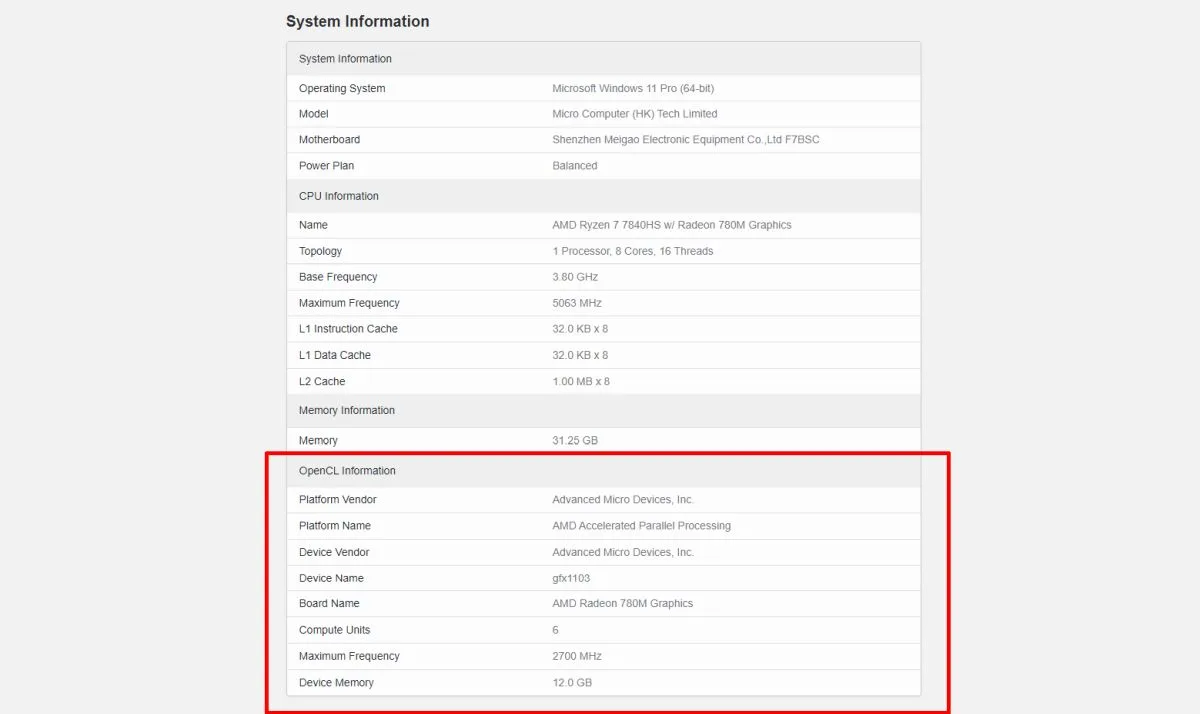Image resolution: width=1200 pixels, height=714 pixels.
Task: Click the System Information page heading
Action: 357,21
